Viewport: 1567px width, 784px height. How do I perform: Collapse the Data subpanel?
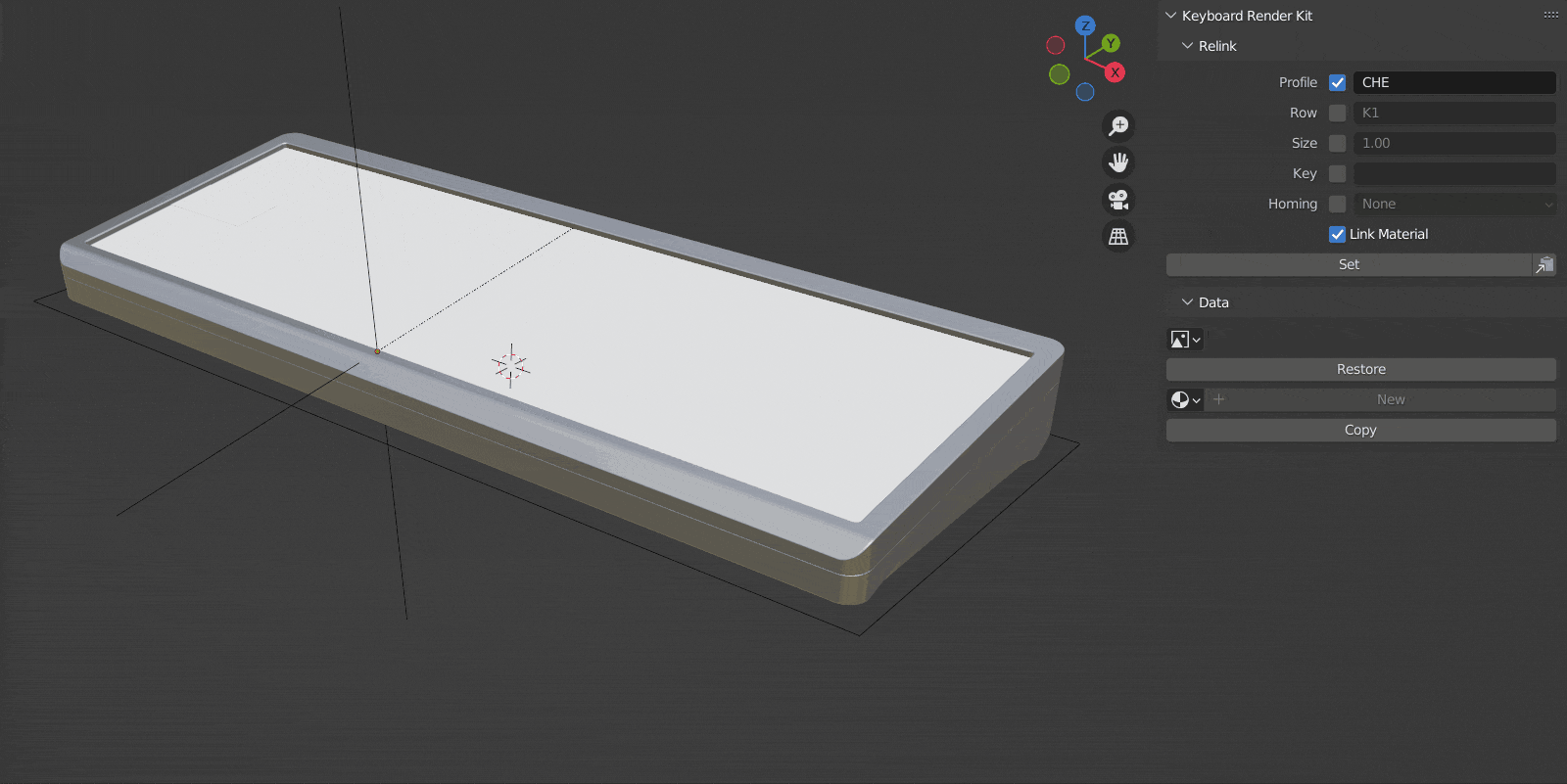1187,302
